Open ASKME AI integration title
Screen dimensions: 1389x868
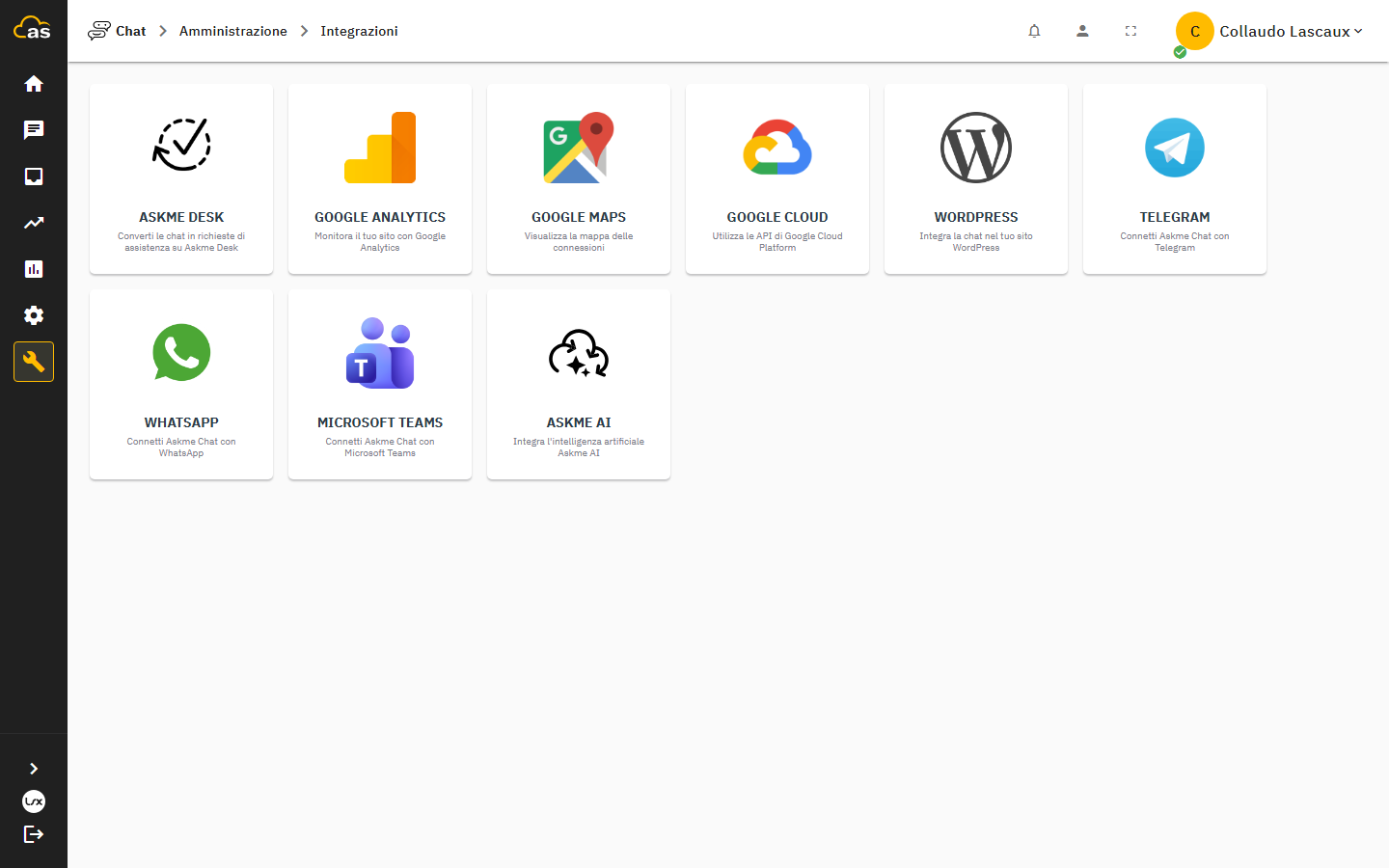[x=579, y=422]
